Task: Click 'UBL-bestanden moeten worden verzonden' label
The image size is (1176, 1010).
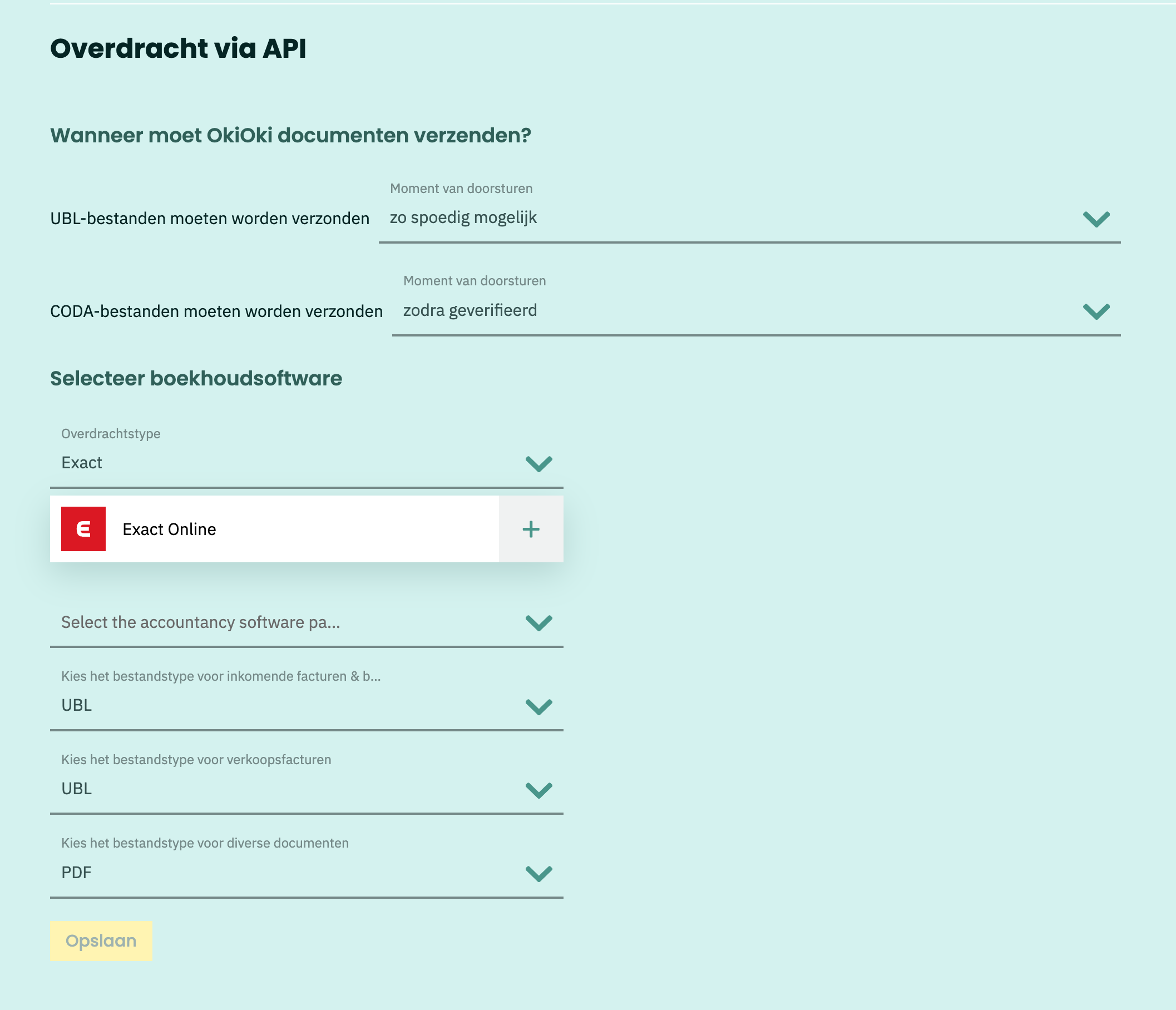Action: 210,219
